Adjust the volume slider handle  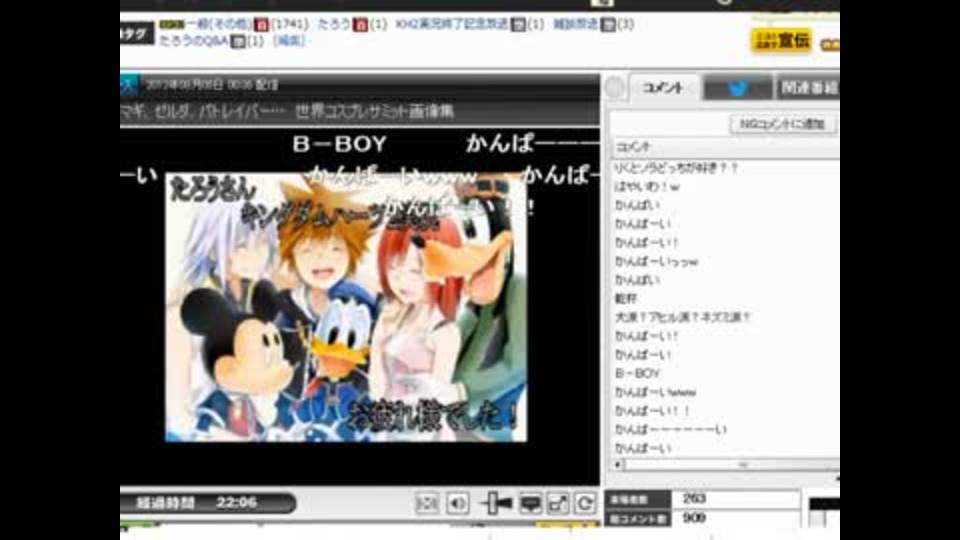[492, 503]
